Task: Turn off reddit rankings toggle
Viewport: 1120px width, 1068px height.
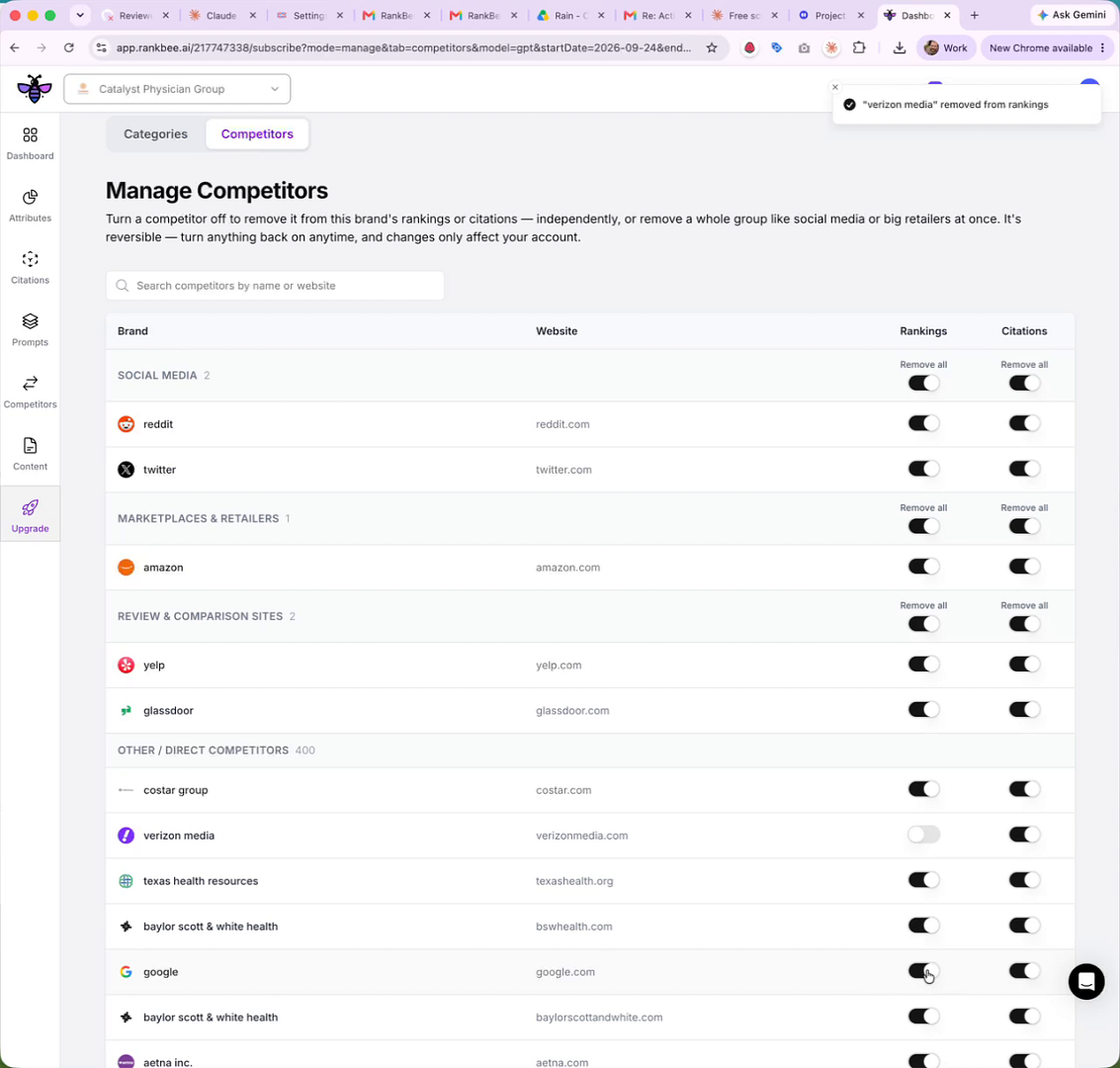Action: click(923, 423)
